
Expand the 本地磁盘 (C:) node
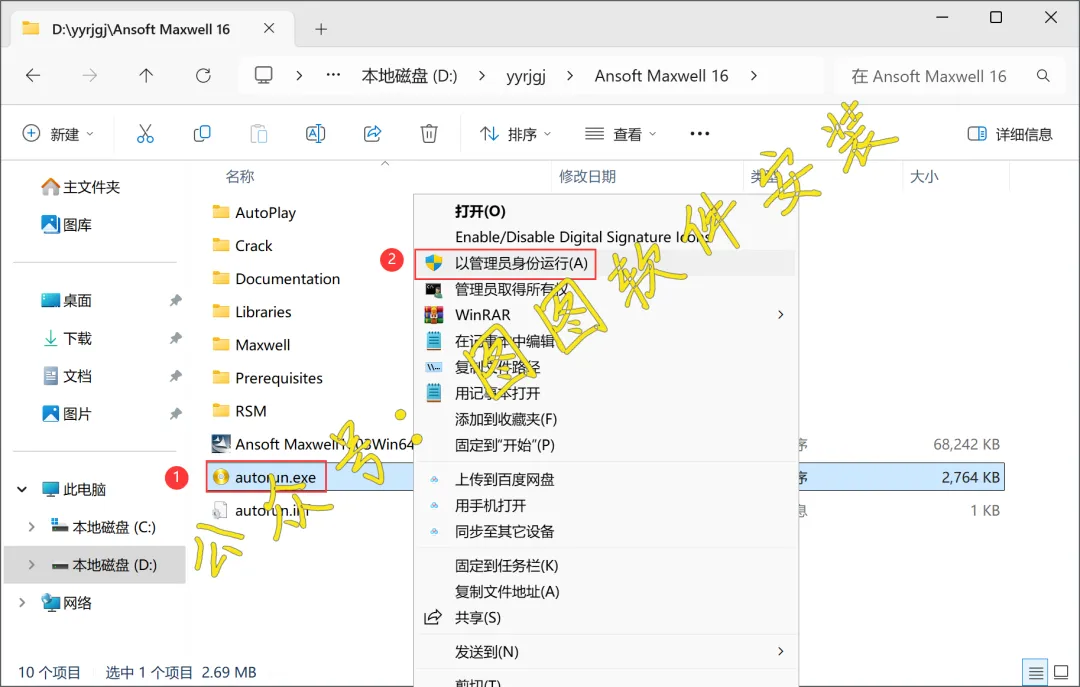click(x=31, y=527)
